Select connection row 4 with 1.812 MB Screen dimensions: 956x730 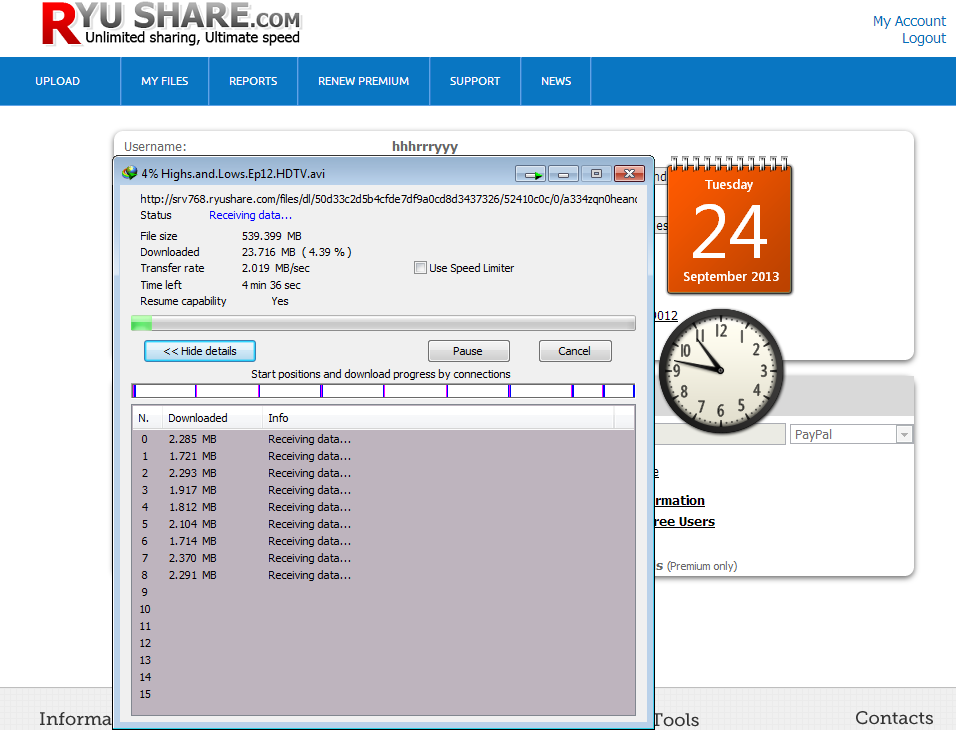point(383,507)
